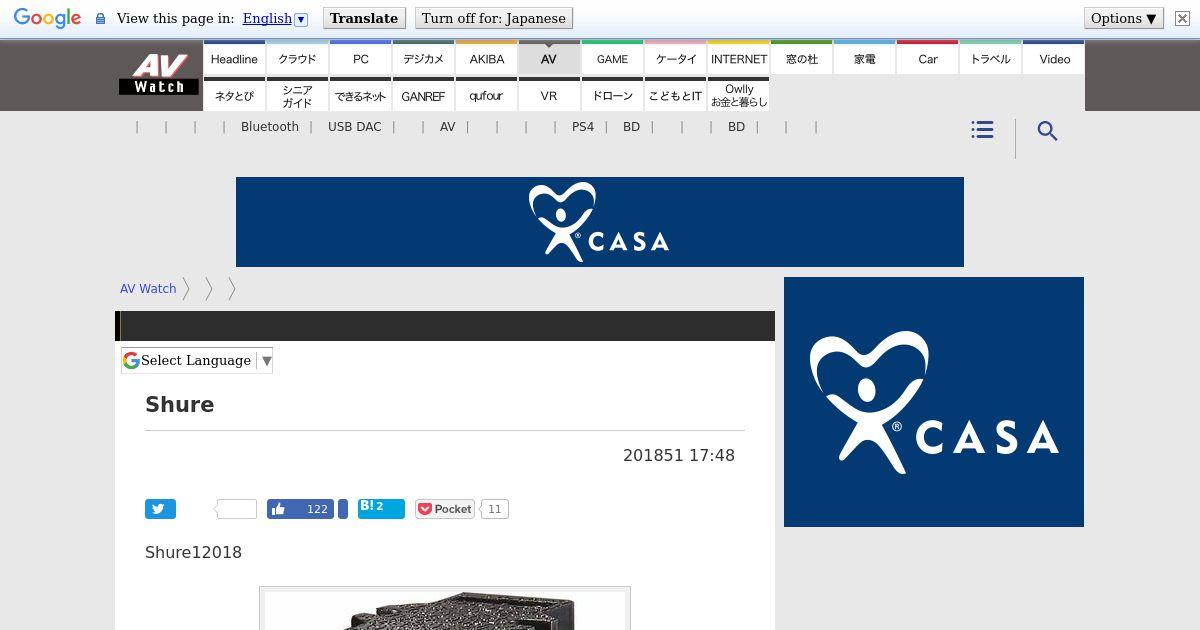Screen dimensions: 1200x630
Task: Open the 家電 tab
Action: [864, 58]
